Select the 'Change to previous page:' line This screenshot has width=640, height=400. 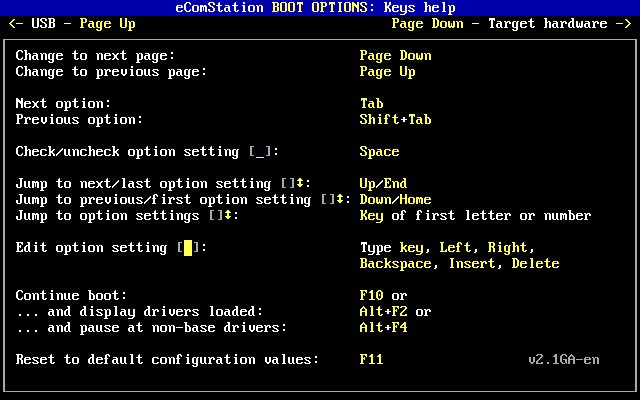tap(111, 72)
